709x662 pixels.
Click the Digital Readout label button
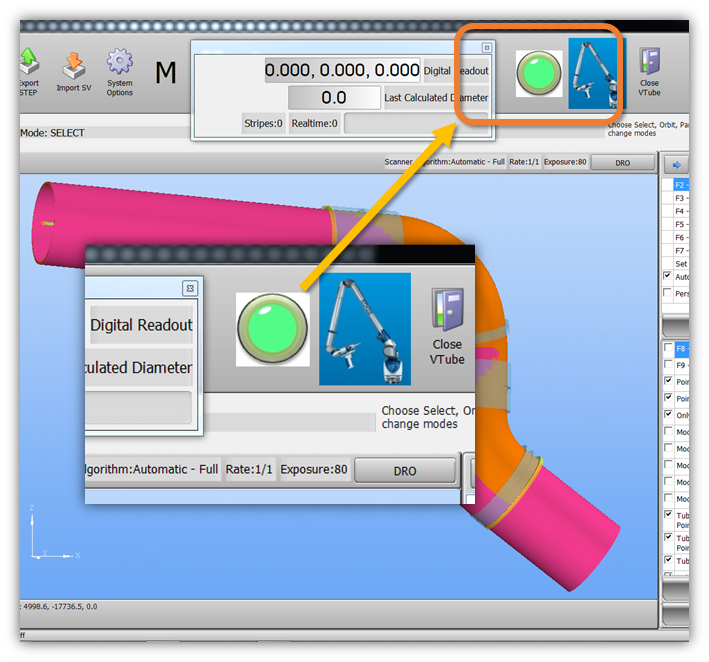click(x=456, y=71)
